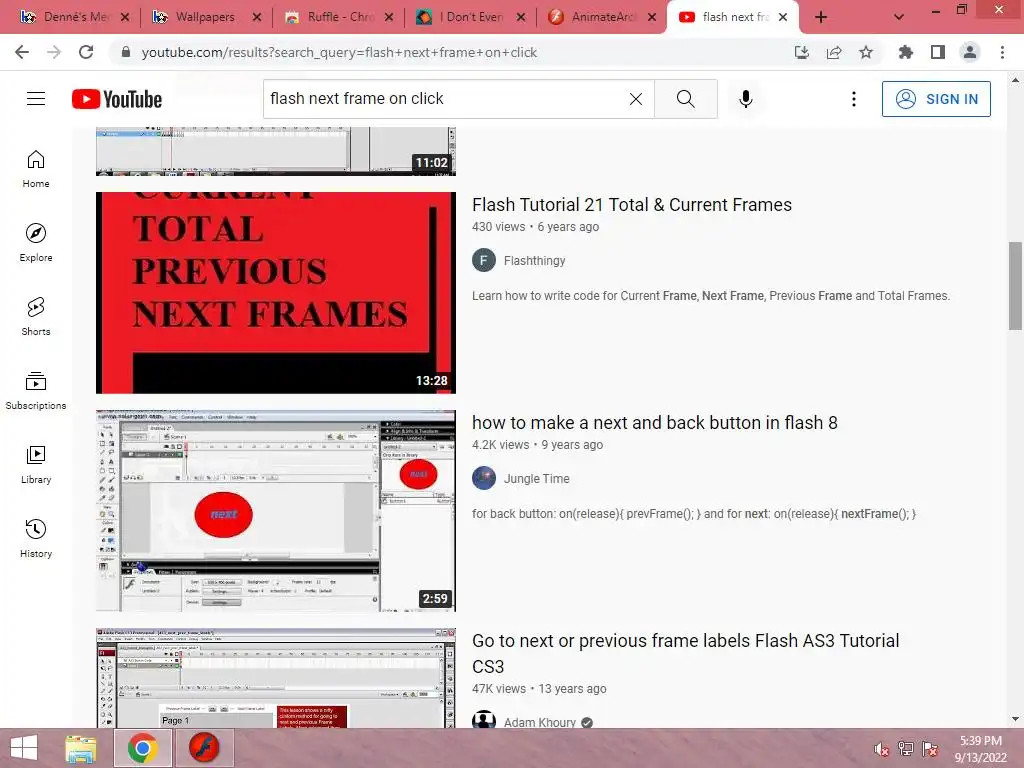Click the install app icon in address bar
The image size is (1024, 768).
[802, 52]
